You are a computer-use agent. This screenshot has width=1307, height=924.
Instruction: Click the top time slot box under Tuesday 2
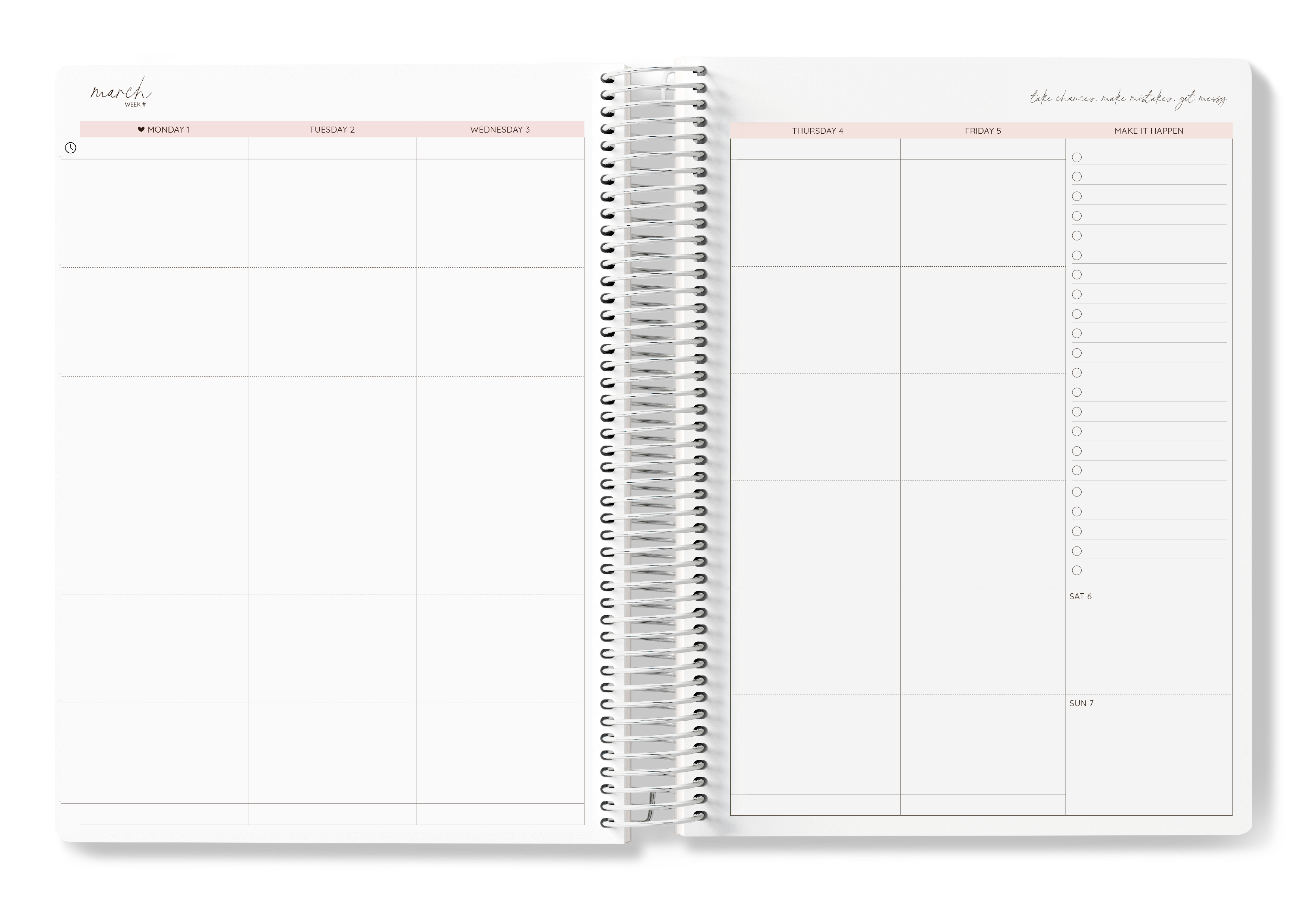pyautogui.click(x=332, y=148)
